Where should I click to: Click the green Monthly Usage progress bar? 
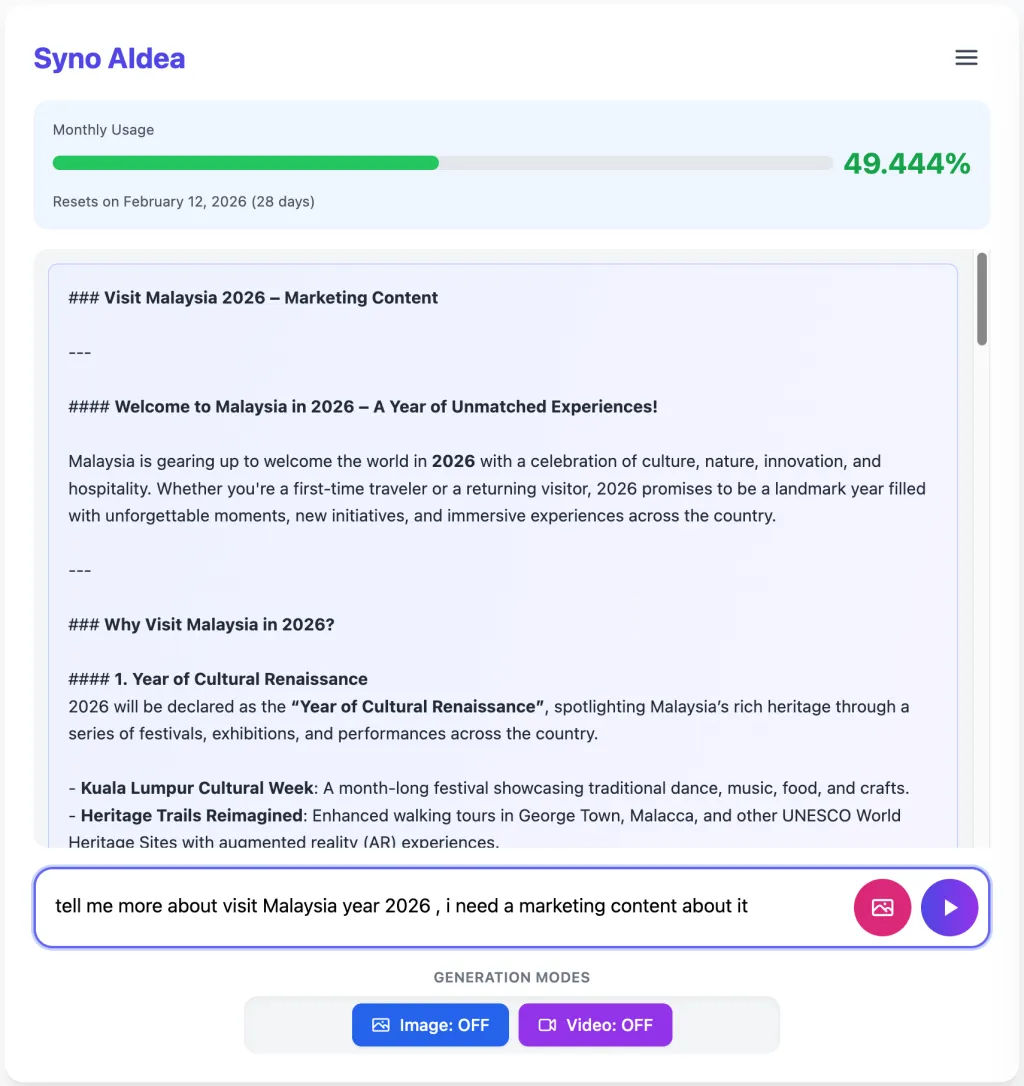245,163
